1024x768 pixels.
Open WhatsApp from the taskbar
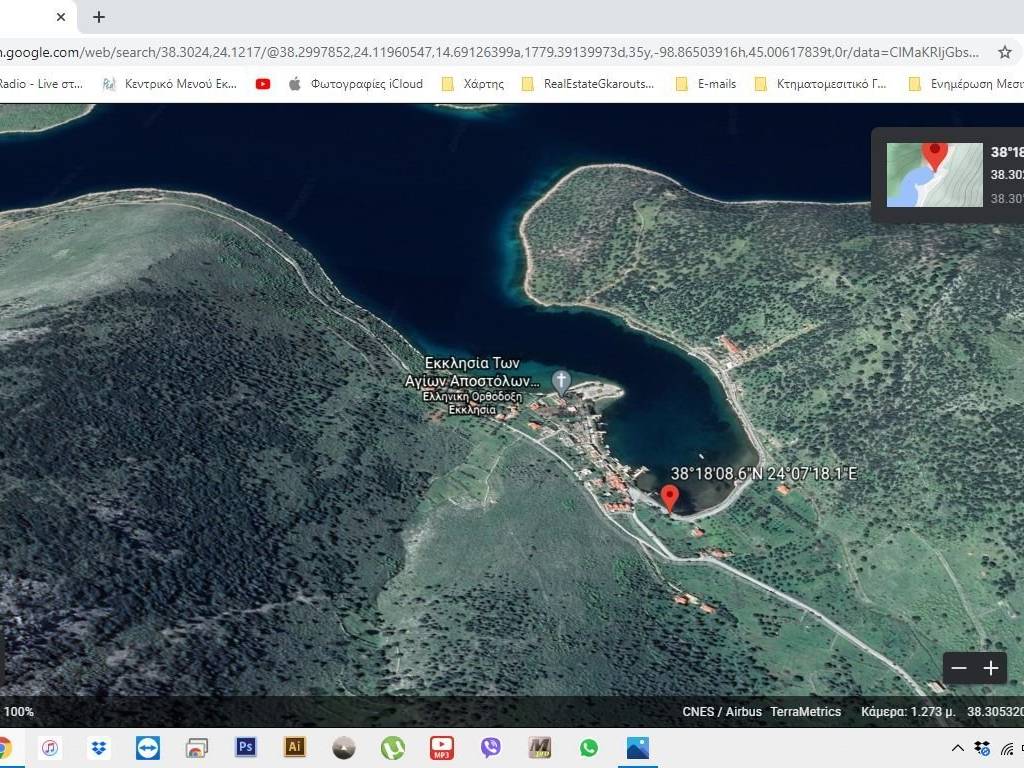pyautogui.click(x=588, y=747)
